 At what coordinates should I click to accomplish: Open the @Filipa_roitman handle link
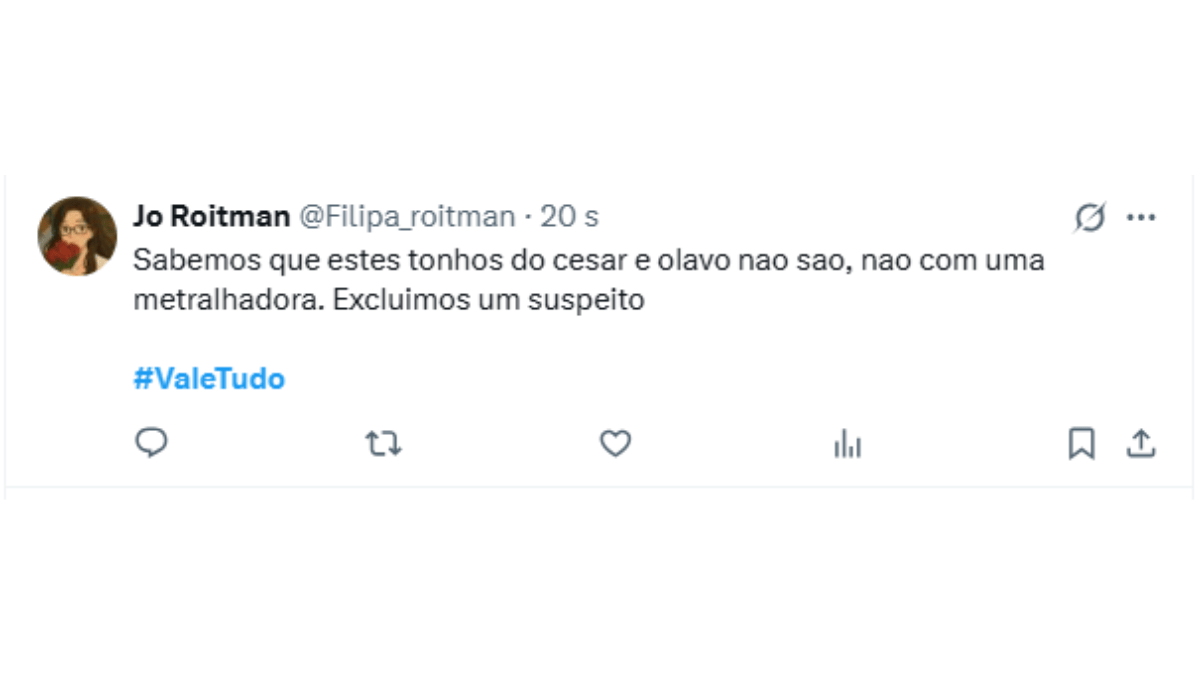pyautogui.click(x=407, y=216)
